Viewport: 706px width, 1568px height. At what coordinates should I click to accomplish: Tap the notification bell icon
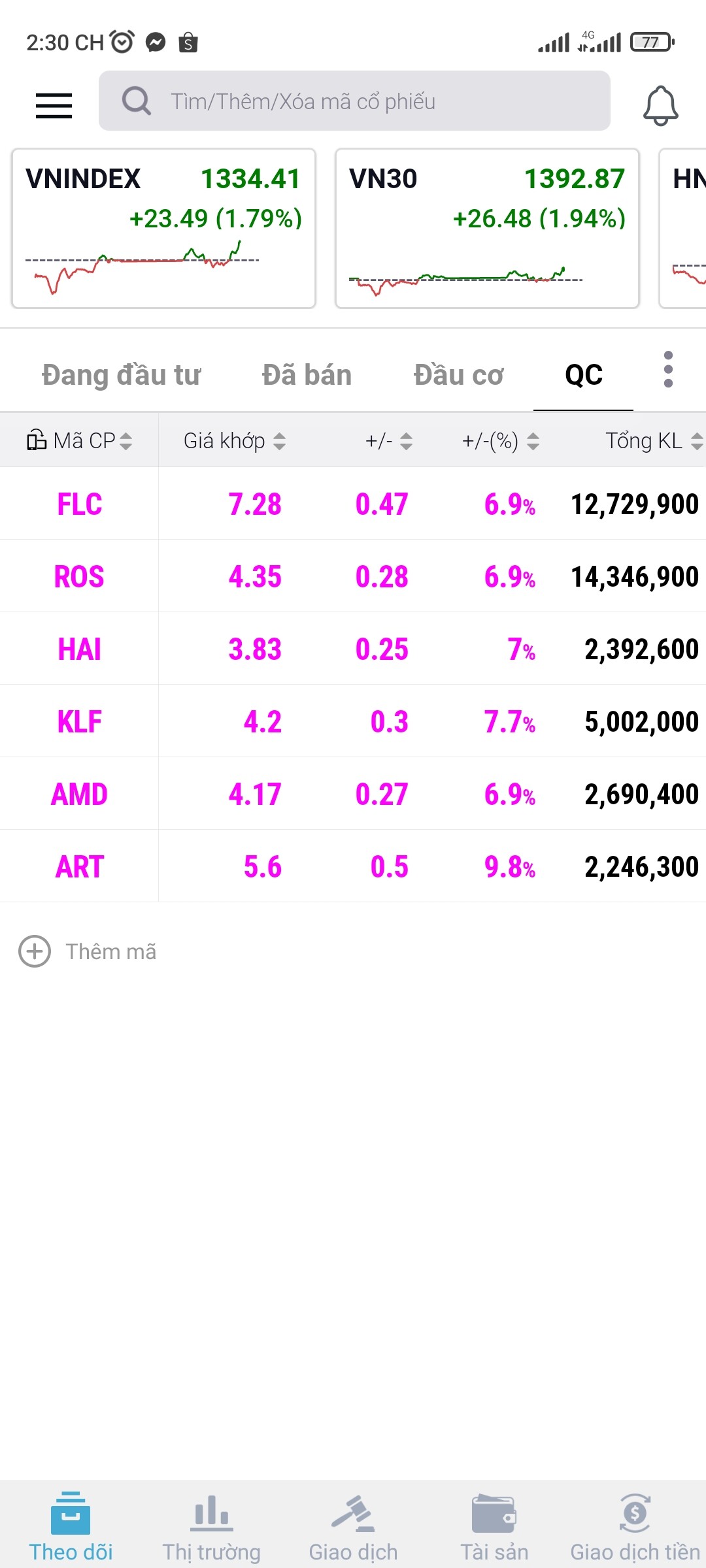point(660,105)
